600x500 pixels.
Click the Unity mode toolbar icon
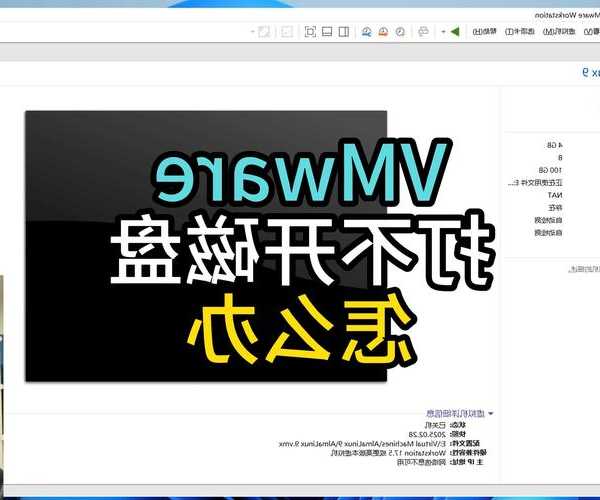coord(287,31)
